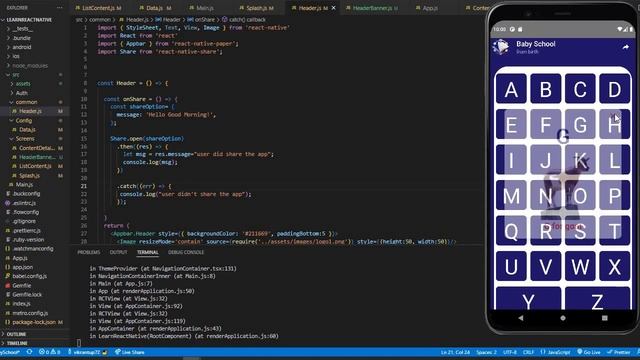Open ListContent.js in the explorer tree
The height and width of the screenshot is (360, 640).
(35, 166)
